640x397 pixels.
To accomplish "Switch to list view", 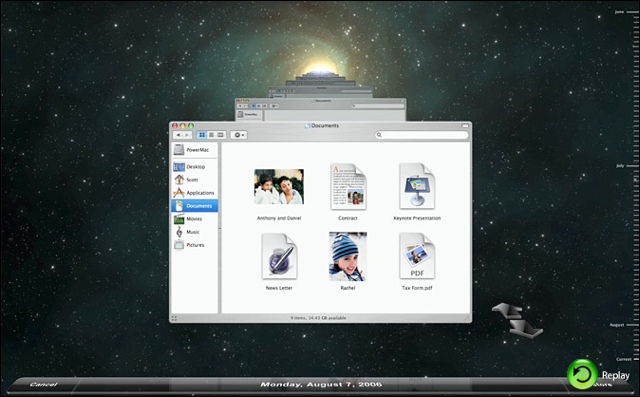I will (211, 135).
